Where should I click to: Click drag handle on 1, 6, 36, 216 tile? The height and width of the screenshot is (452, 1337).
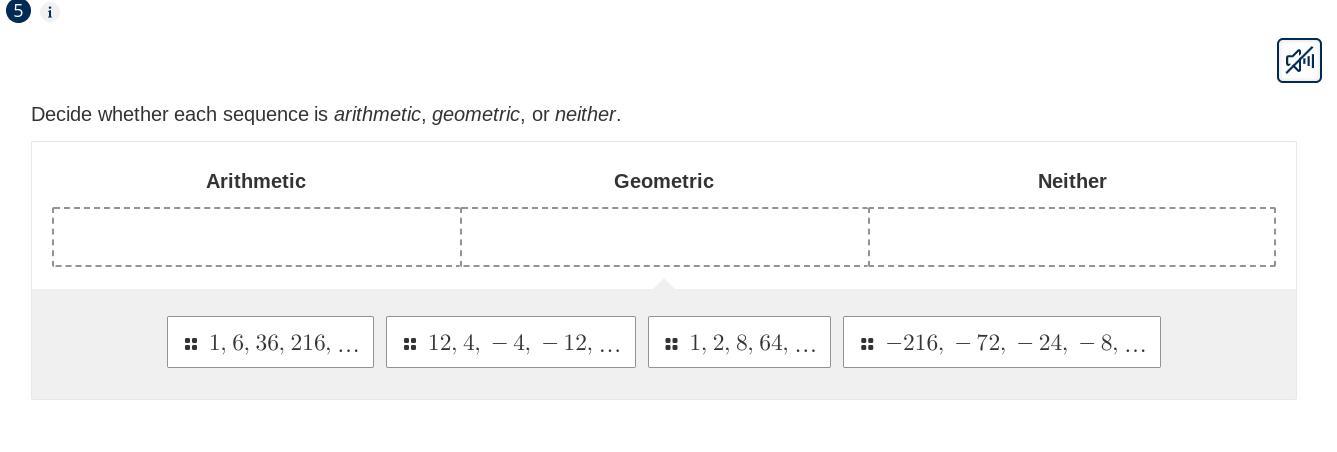click(191, 344)
